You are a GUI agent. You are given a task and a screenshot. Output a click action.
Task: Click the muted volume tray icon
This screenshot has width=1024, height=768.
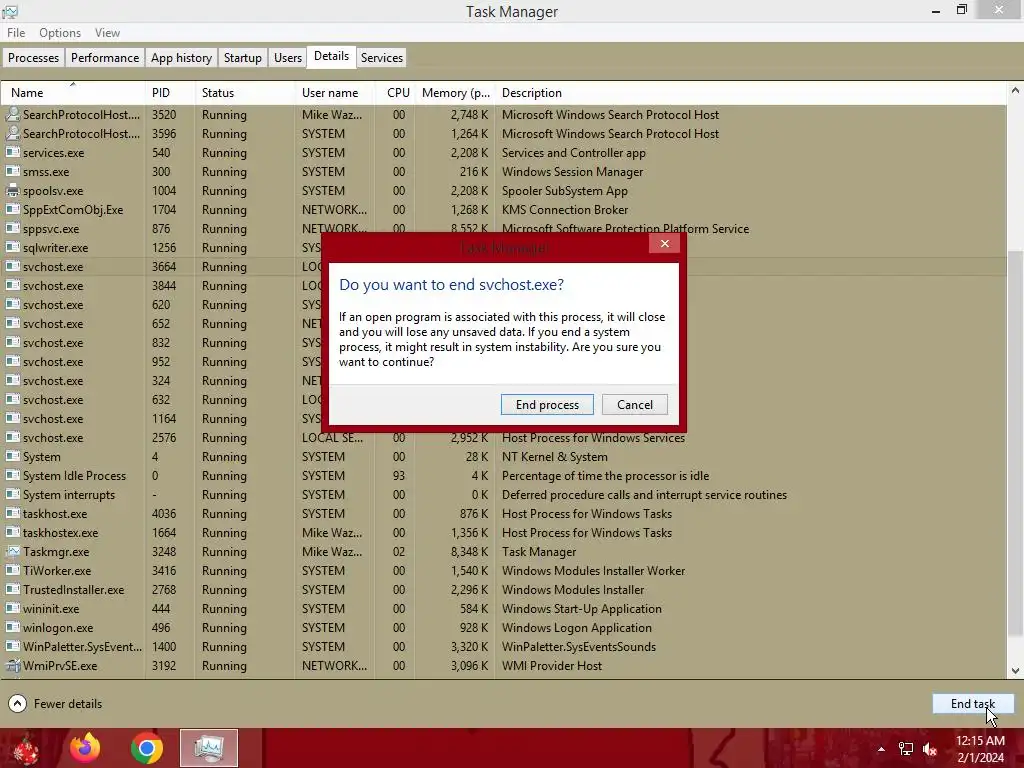930,749
